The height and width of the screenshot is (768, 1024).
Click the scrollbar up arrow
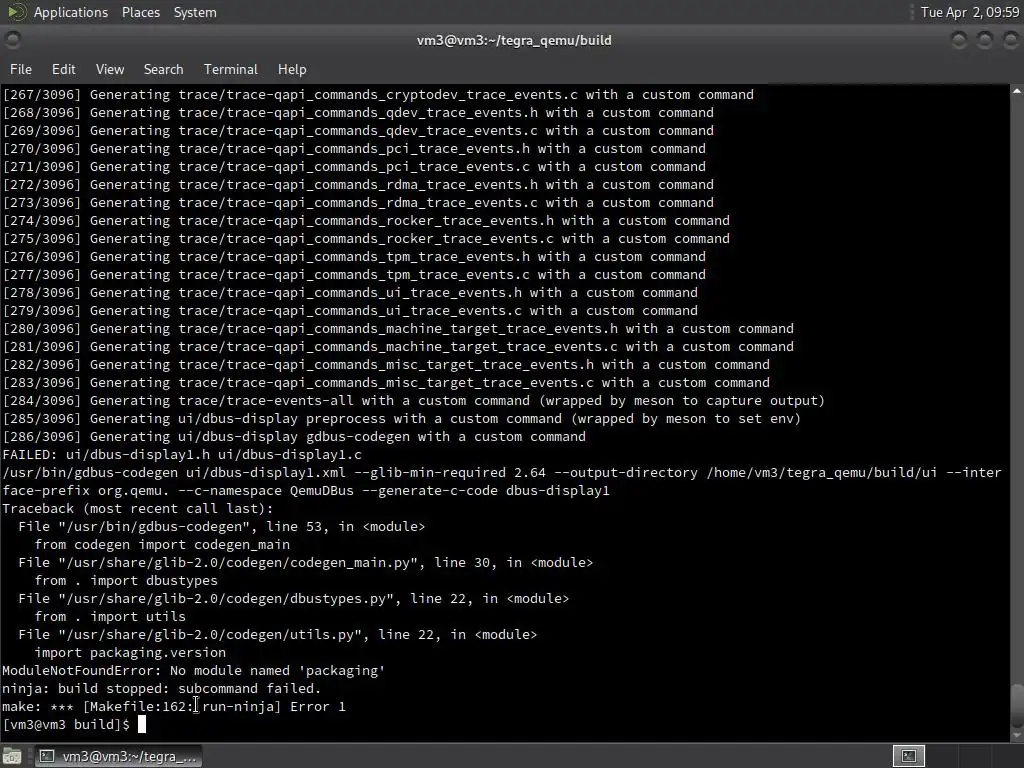point(1017,92)
